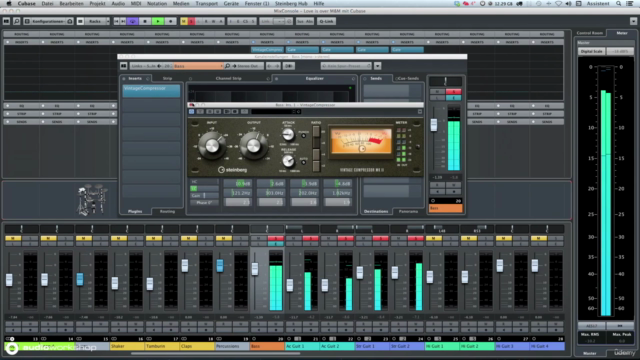This screenshot has height=360, width=640.
Task: Open Spotlight search in the menu bar
Action: pos(619,3)
